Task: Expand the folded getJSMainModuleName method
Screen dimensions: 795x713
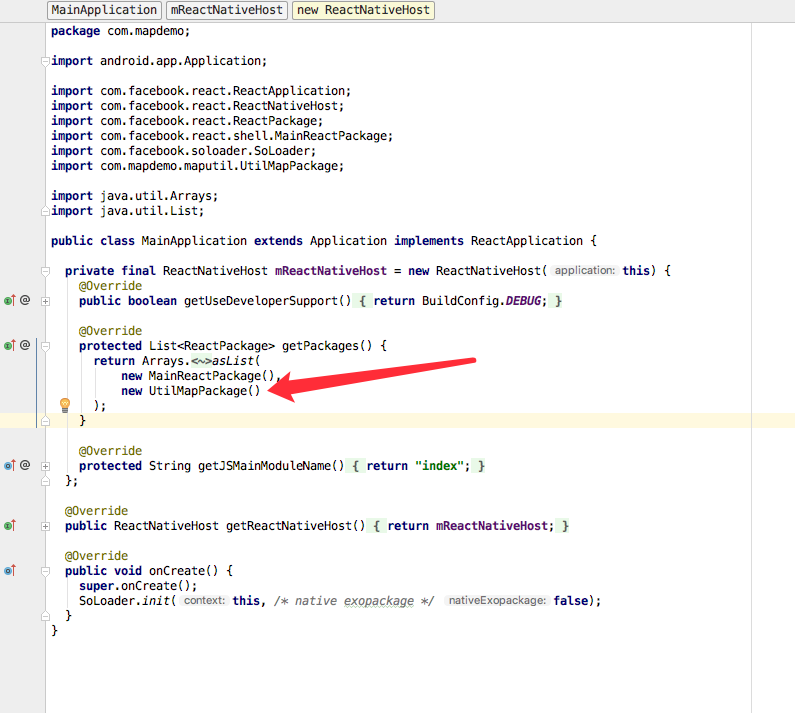Action: tap(45, 466)
